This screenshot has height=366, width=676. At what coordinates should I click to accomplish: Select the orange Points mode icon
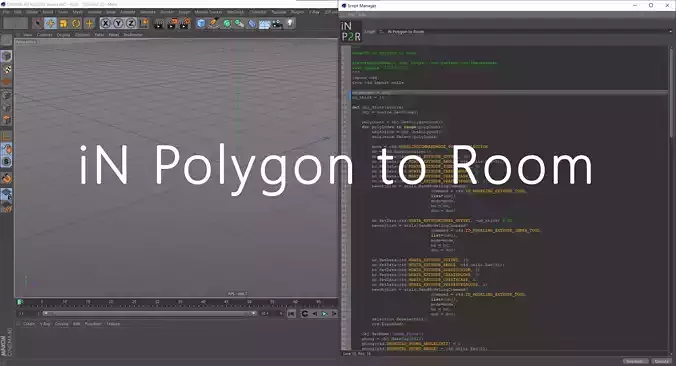[6, 82]
